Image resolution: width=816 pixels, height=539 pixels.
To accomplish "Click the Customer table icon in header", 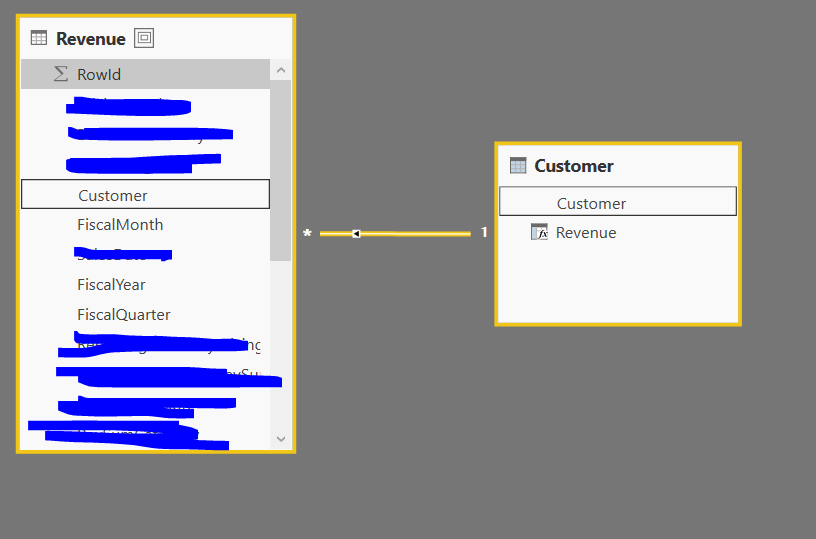I will pyautogui.click(x=518, y=165).
